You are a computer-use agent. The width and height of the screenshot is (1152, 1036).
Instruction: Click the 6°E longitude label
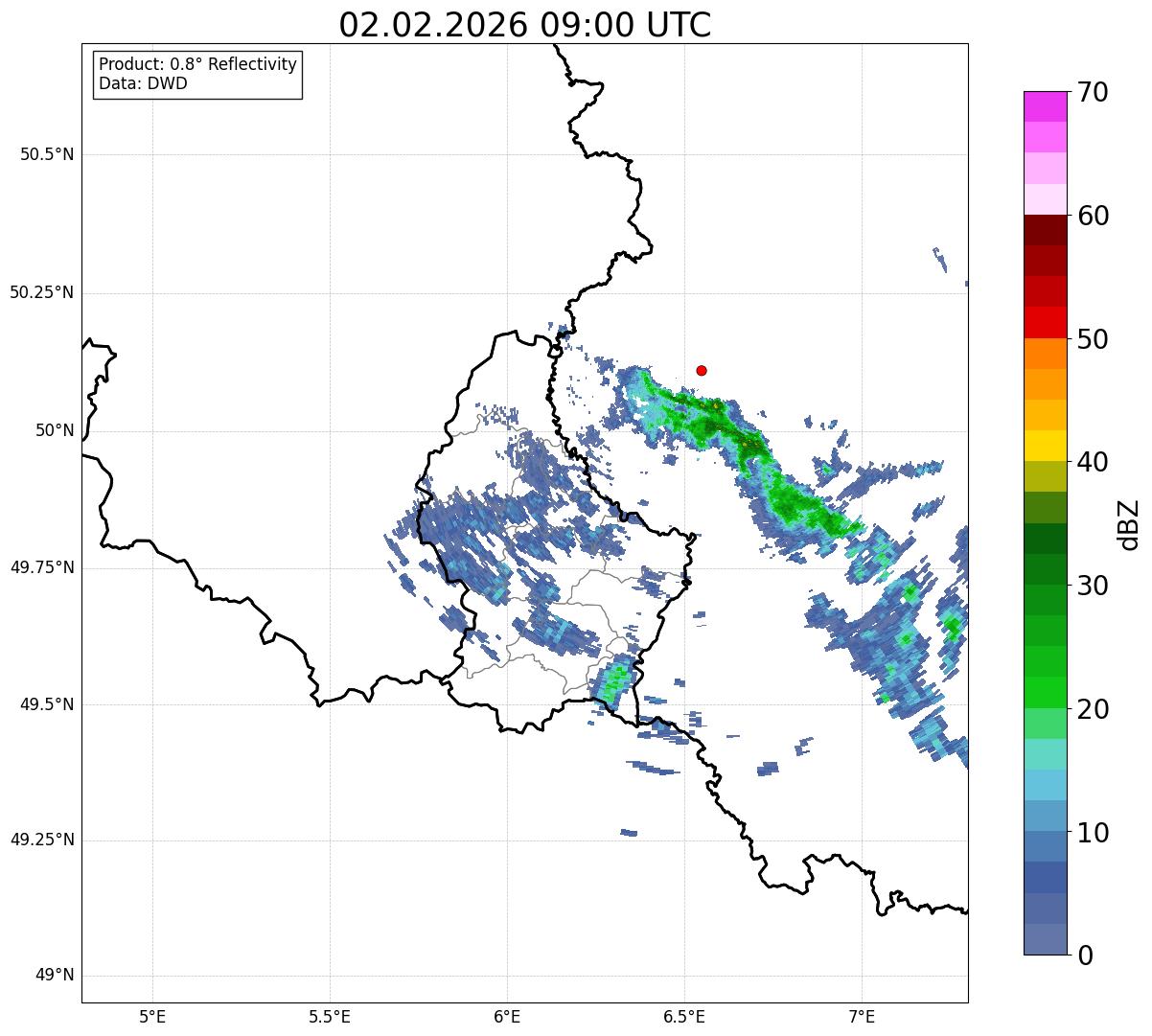[507, 1016]
